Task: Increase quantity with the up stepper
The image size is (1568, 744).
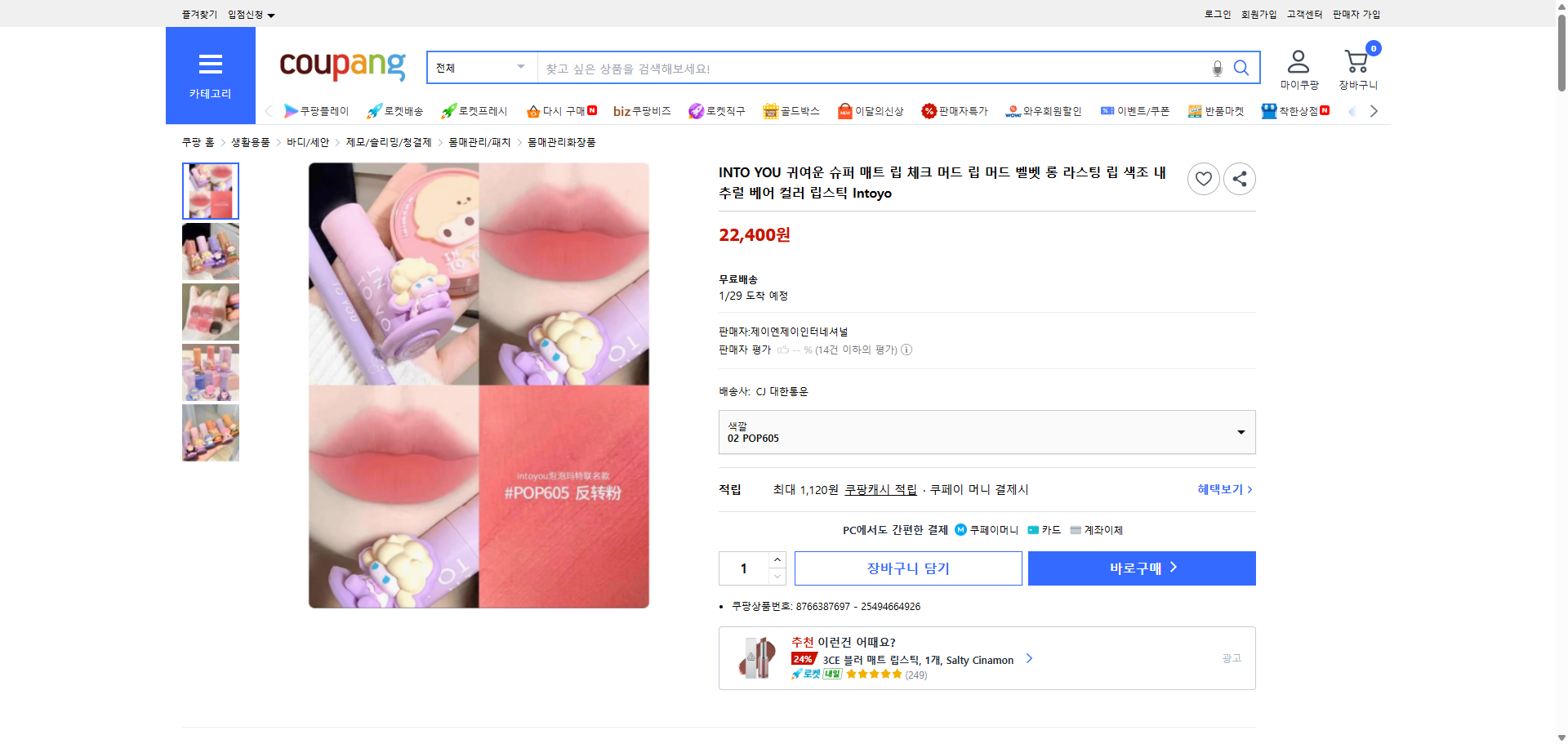Action: (777, 559)
